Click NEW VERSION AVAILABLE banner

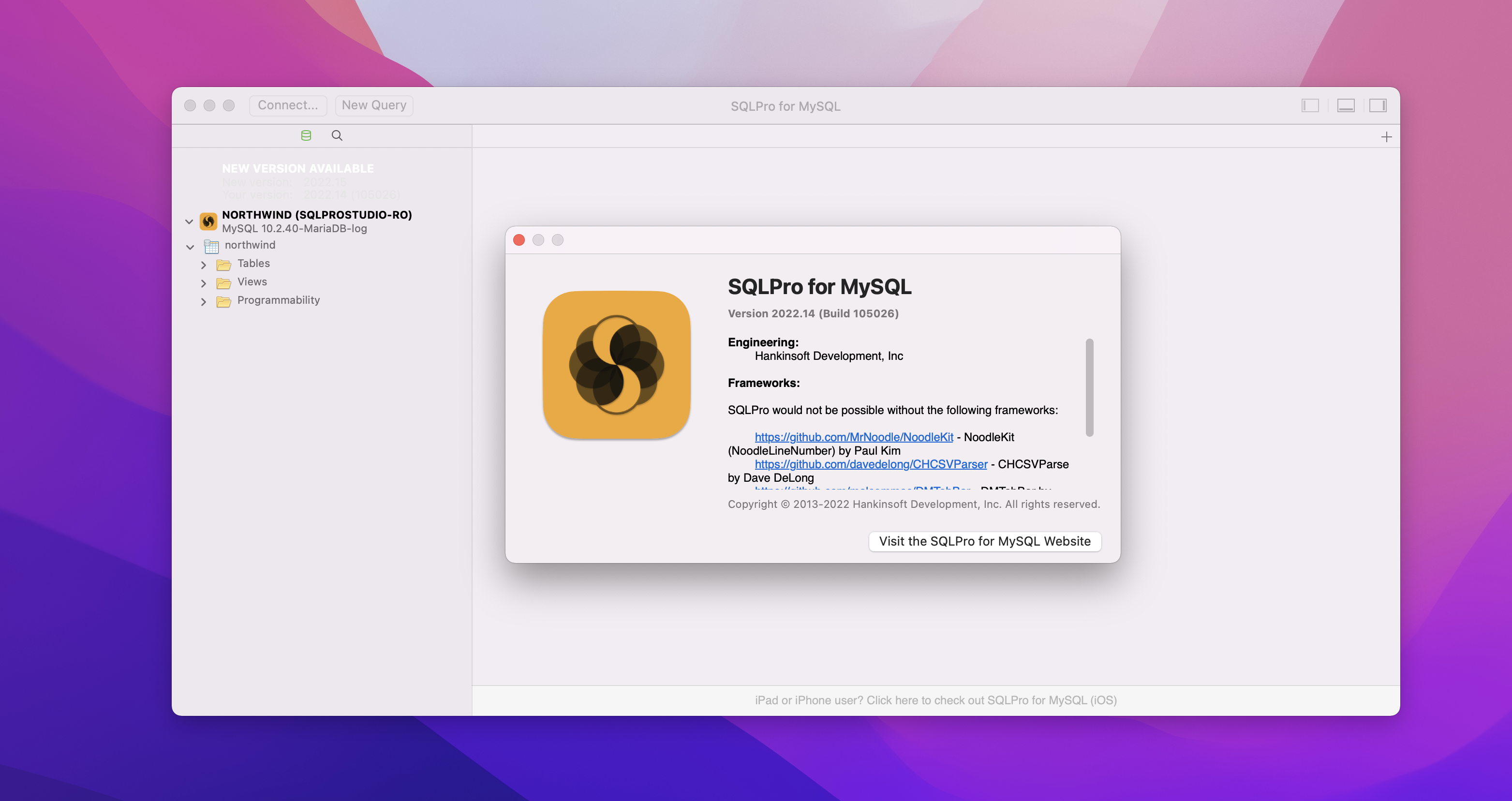click(297, 168)
